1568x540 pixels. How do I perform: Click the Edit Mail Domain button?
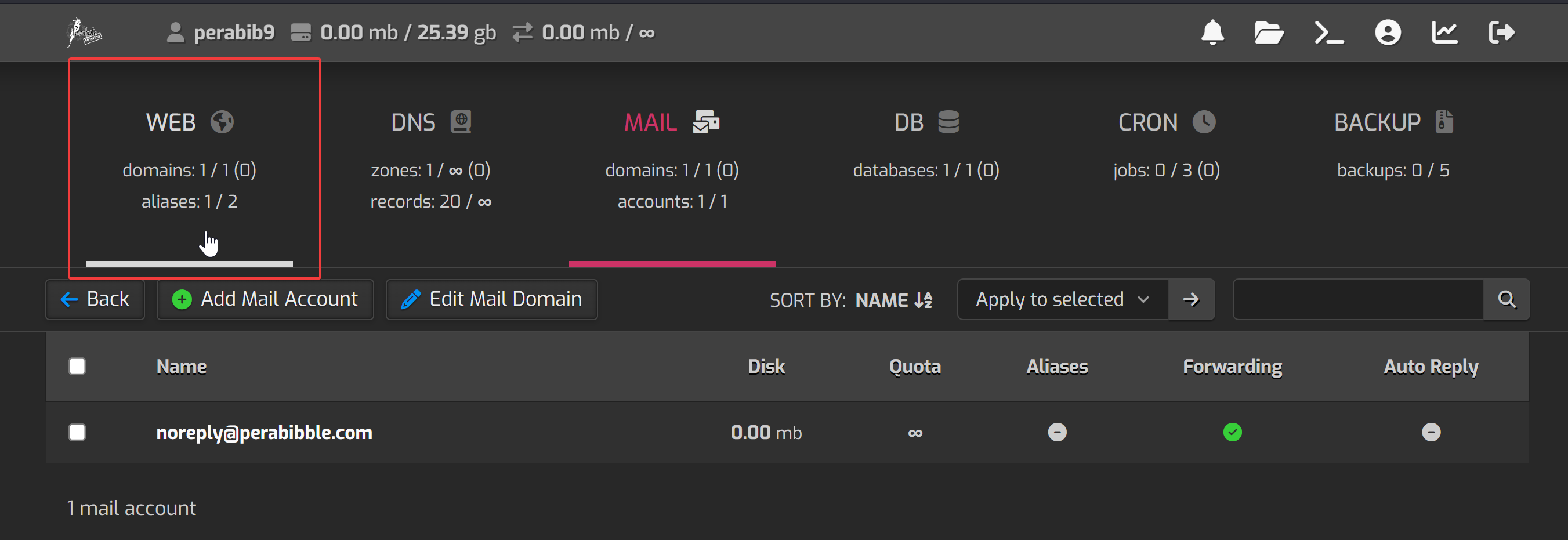tap(491, 299)
